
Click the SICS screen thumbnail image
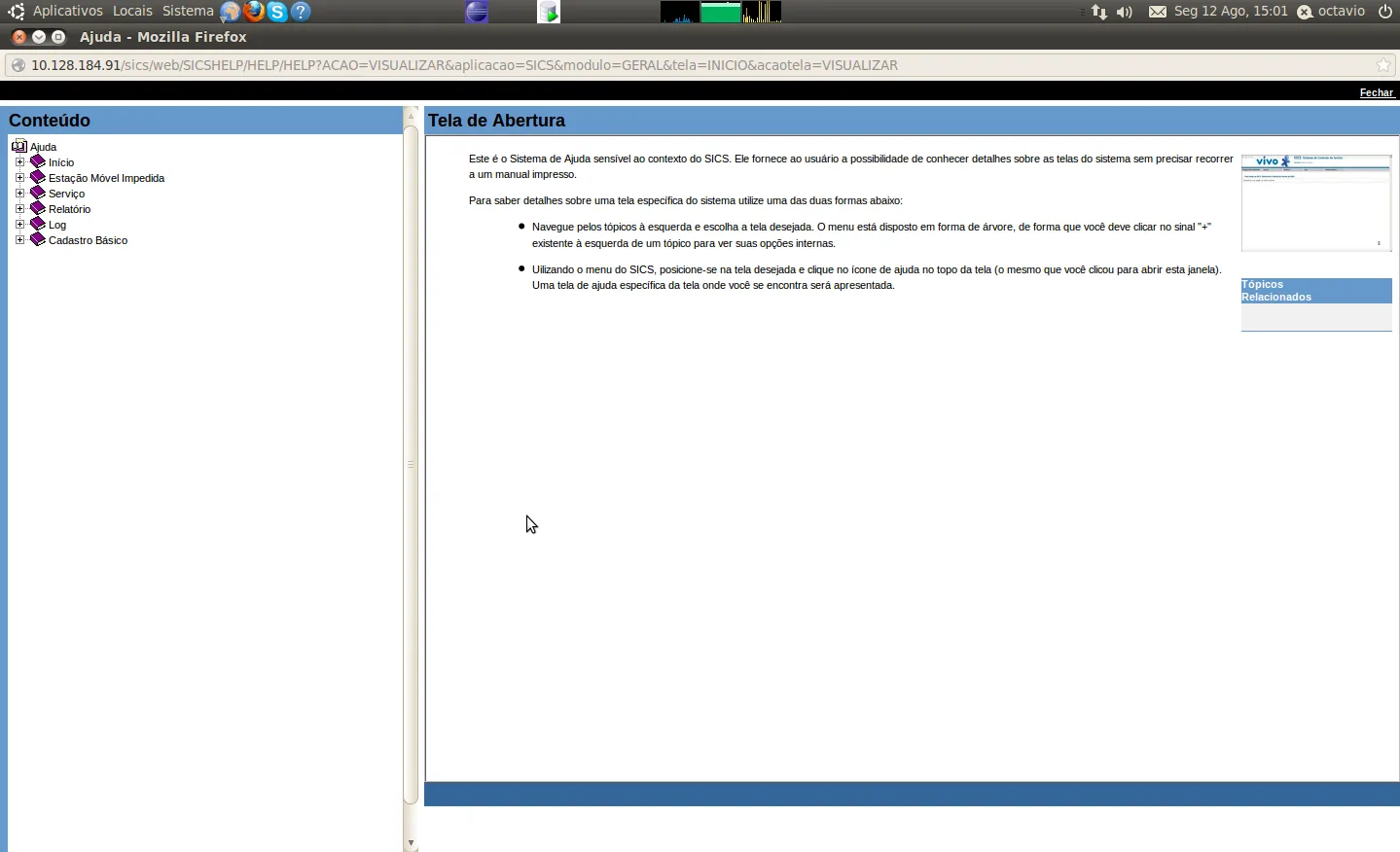coord(1316,202)
